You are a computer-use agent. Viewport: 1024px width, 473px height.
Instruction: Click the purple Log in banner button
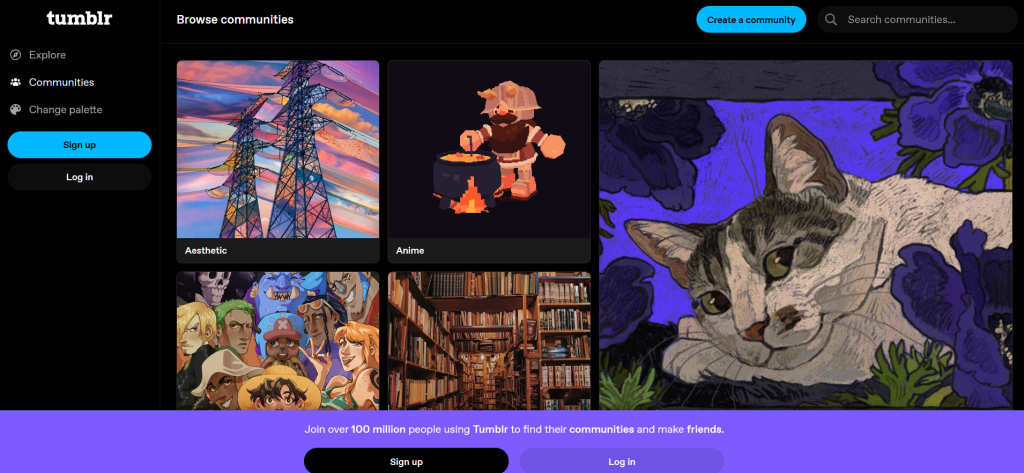click(622, 461)
